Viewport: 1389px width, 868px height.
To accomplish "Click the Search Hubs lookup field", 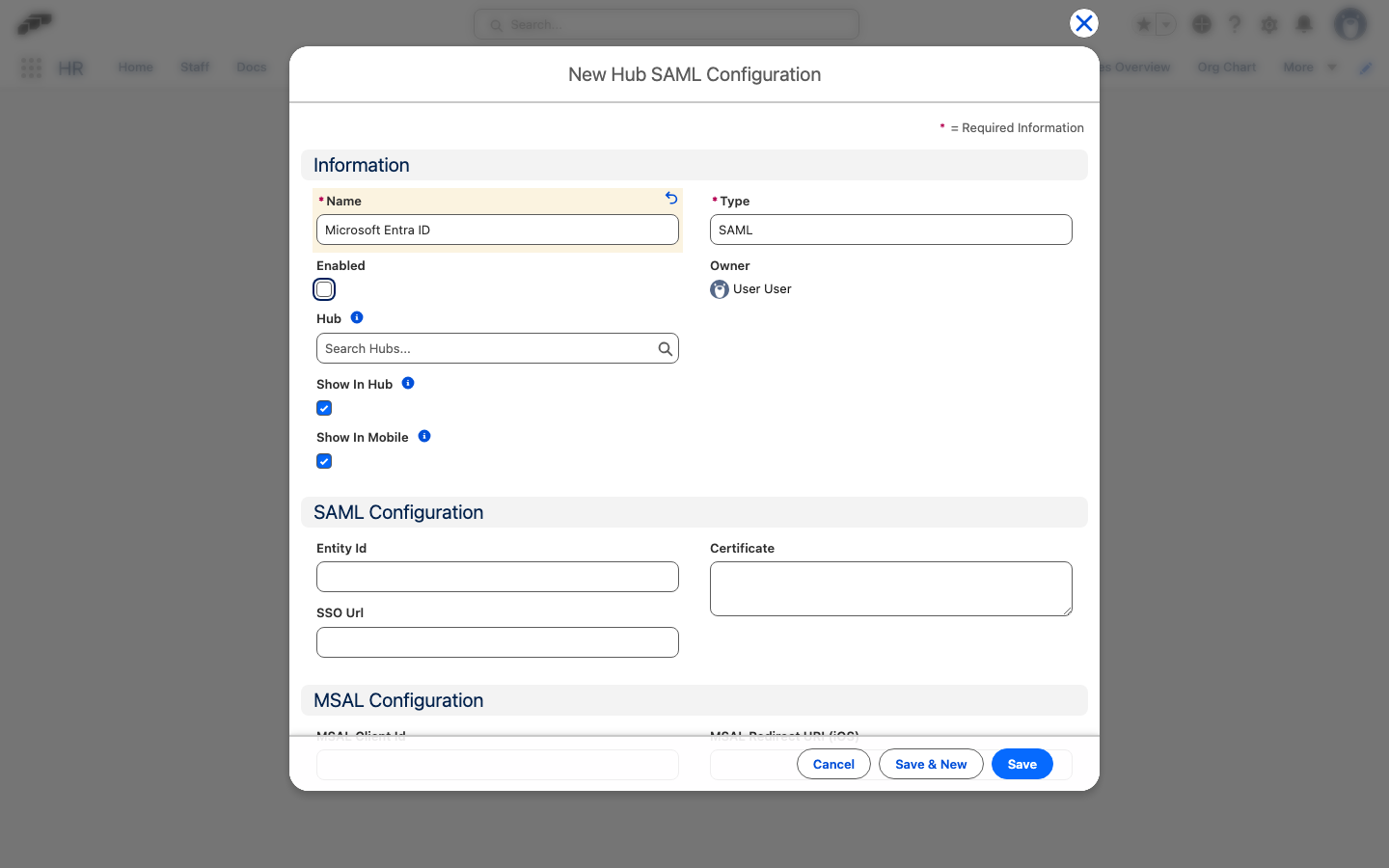I will (498, 348).
